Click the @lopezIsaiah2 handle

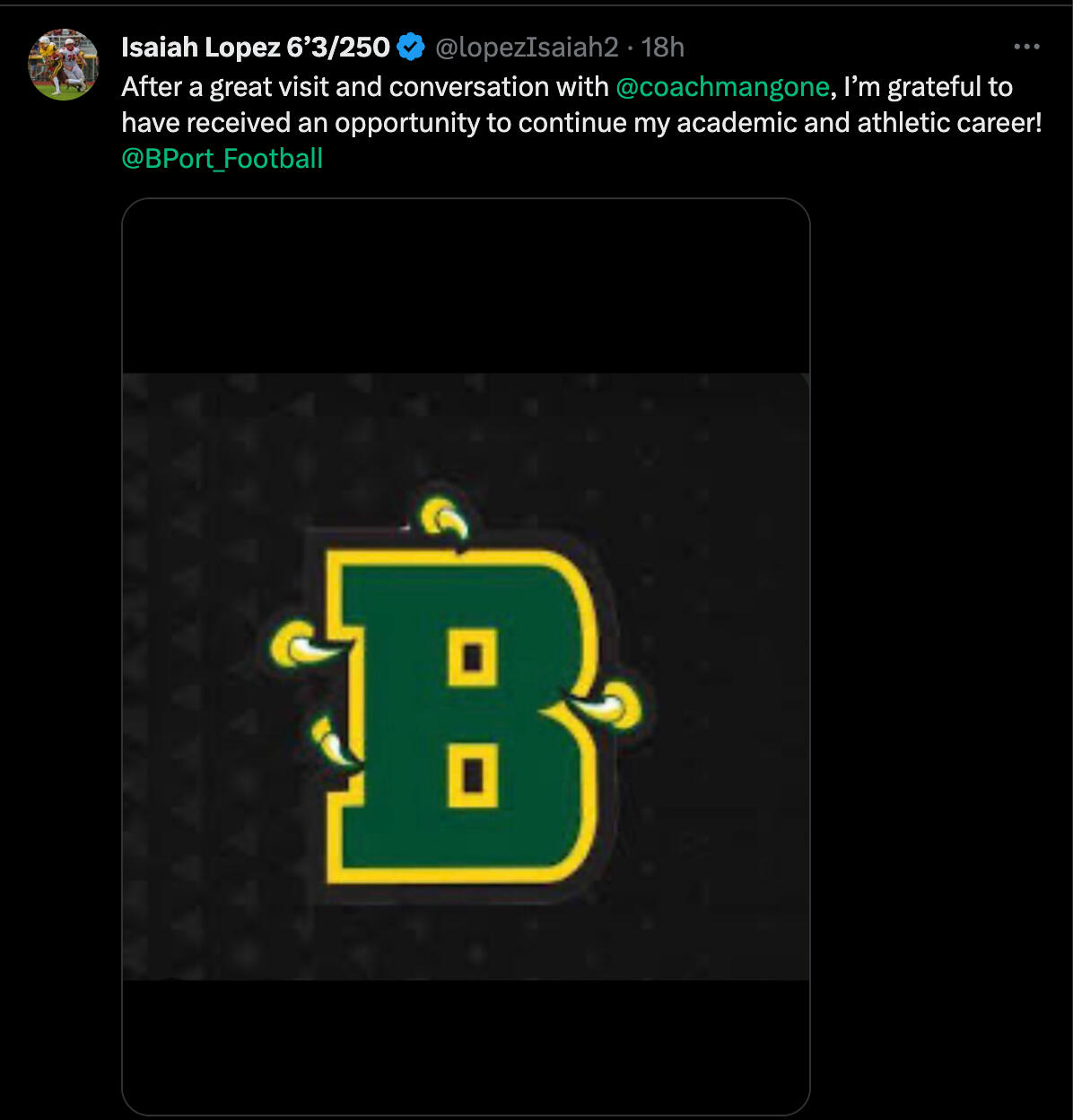tap(527, 47)
